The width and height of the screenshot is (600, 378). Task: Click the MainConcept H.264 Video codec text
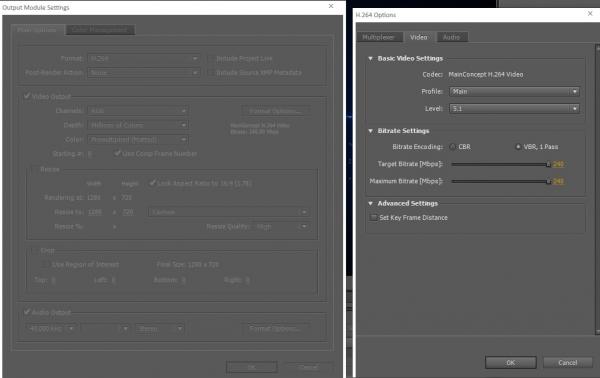point(486,75)
